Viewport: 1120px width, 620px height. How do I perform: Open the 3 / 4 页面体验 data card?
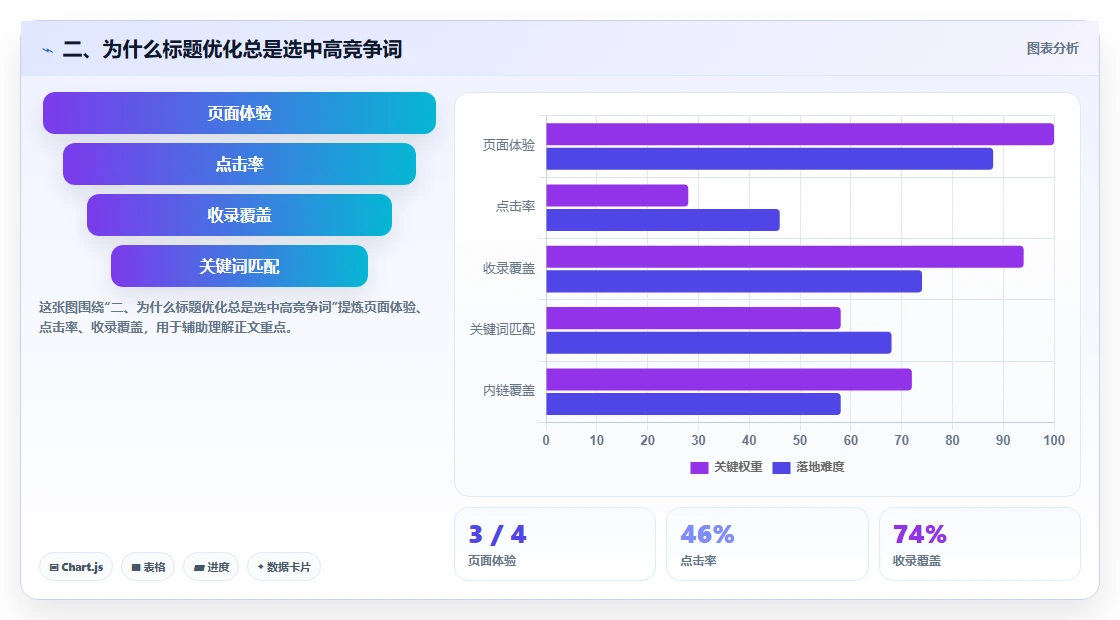(555, 544)
